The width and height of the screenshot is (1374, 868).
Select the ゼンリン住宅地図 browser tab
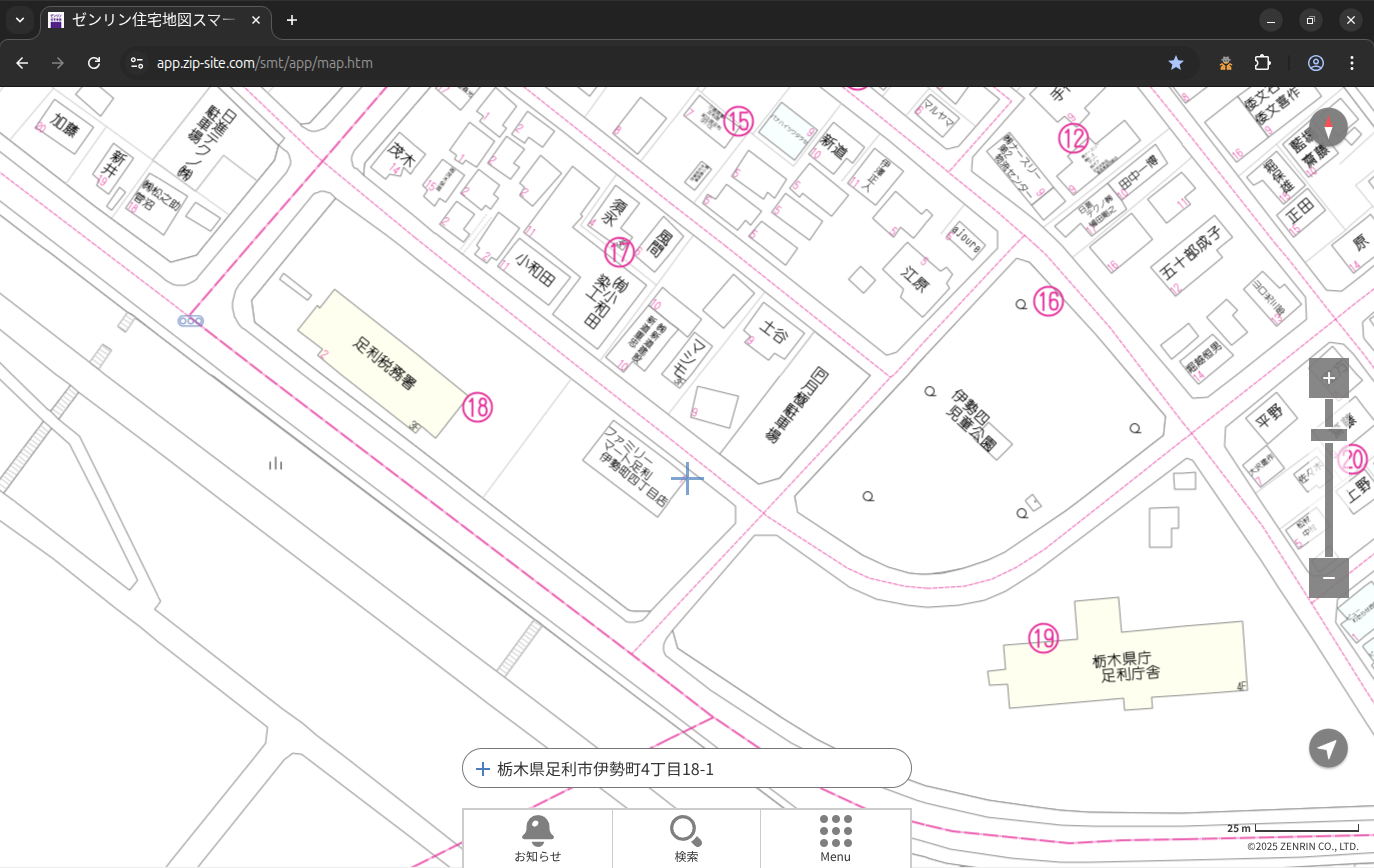(x=155, y=20)
